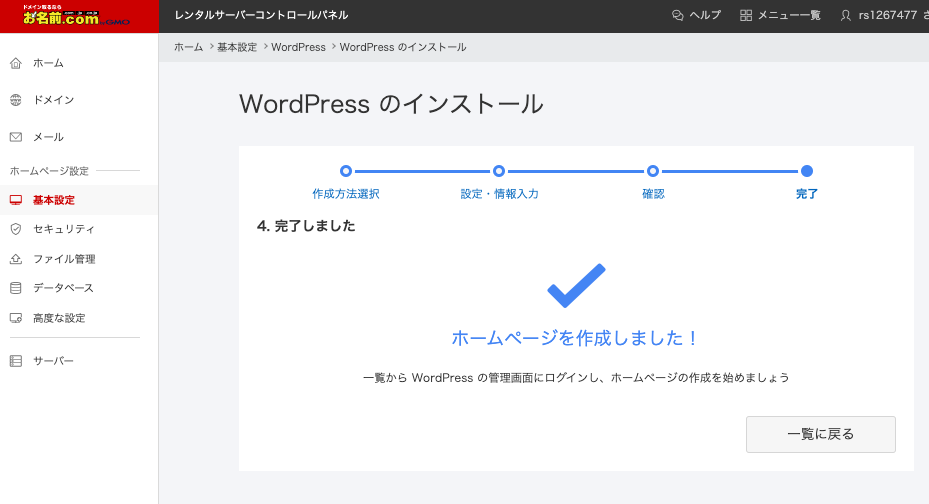Click the Mail envelope icon
The image size is (929, 504).
15,137
